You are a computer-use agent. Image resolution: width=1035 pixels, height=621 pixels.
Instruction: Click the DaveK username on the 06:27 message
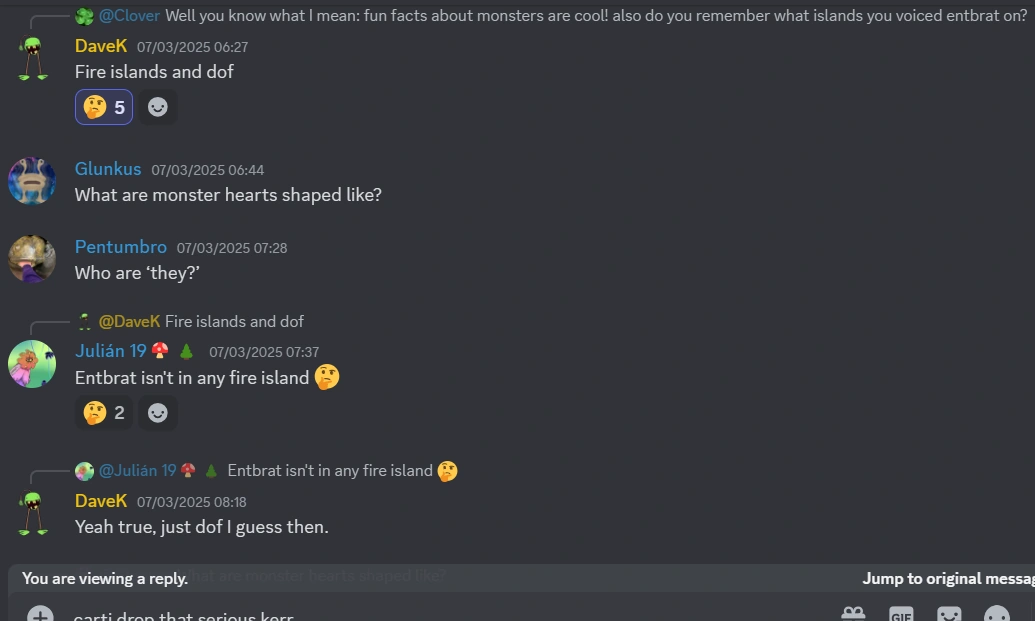101,46
